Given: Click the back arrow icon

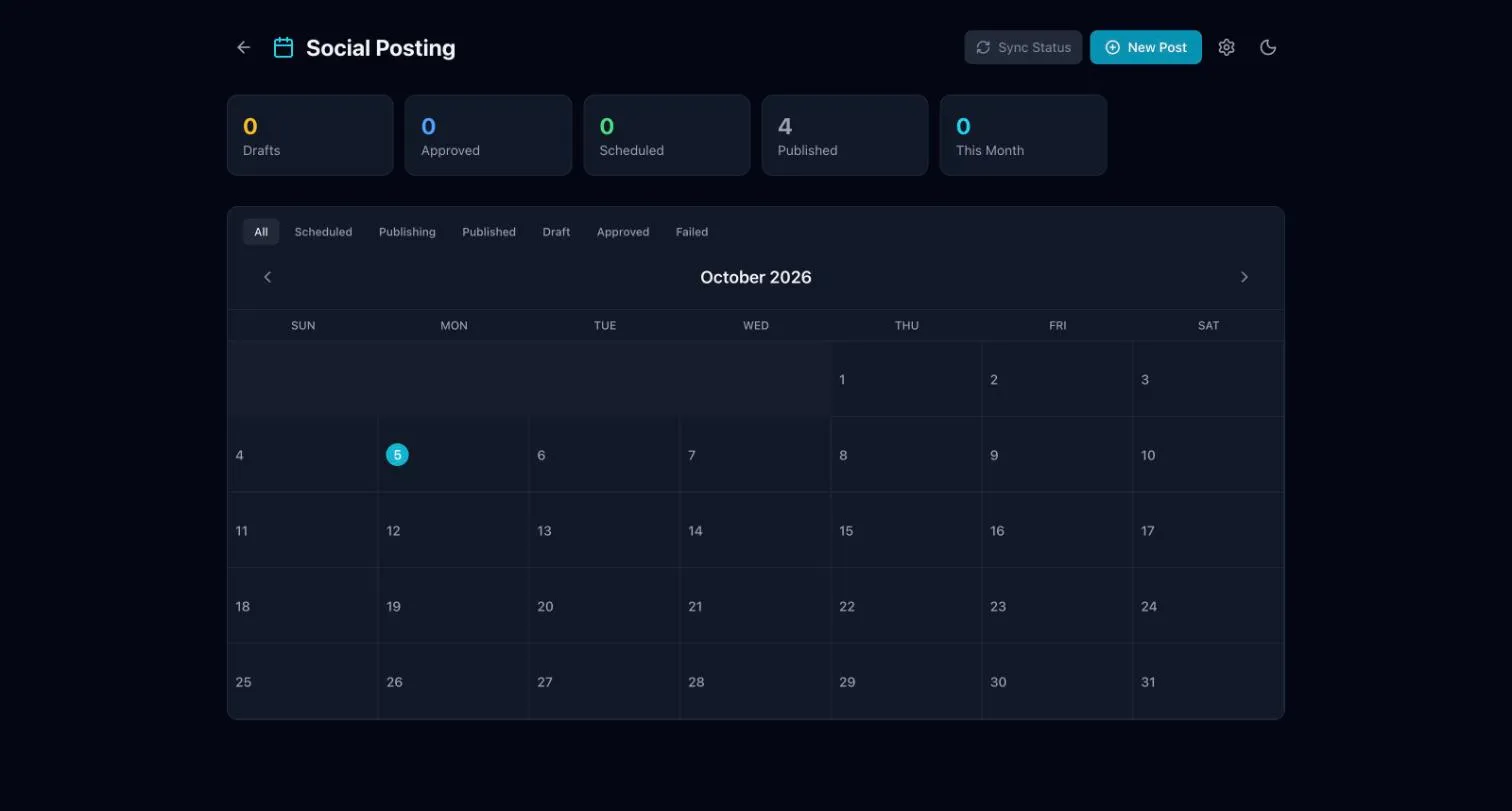Looking at the screenshot, I should pos(243,47).
